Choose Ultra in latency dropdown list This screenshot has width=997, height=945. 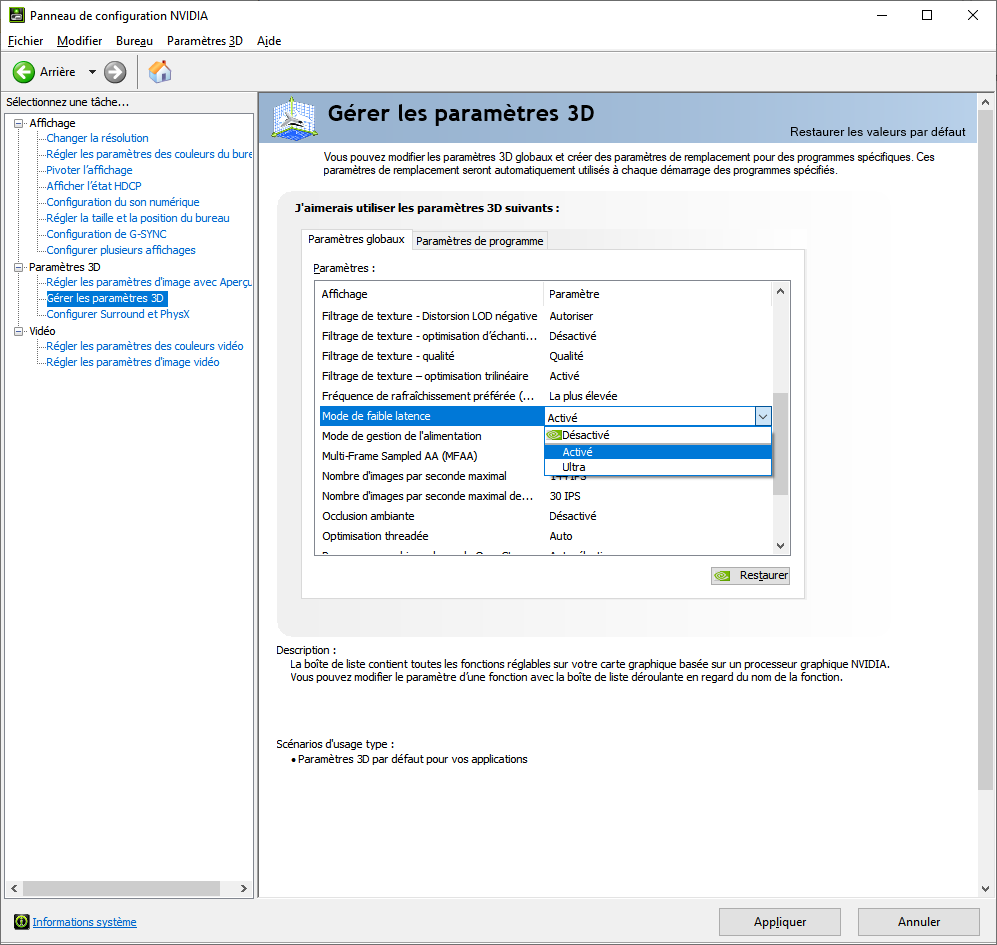click(x=657, y=467)
